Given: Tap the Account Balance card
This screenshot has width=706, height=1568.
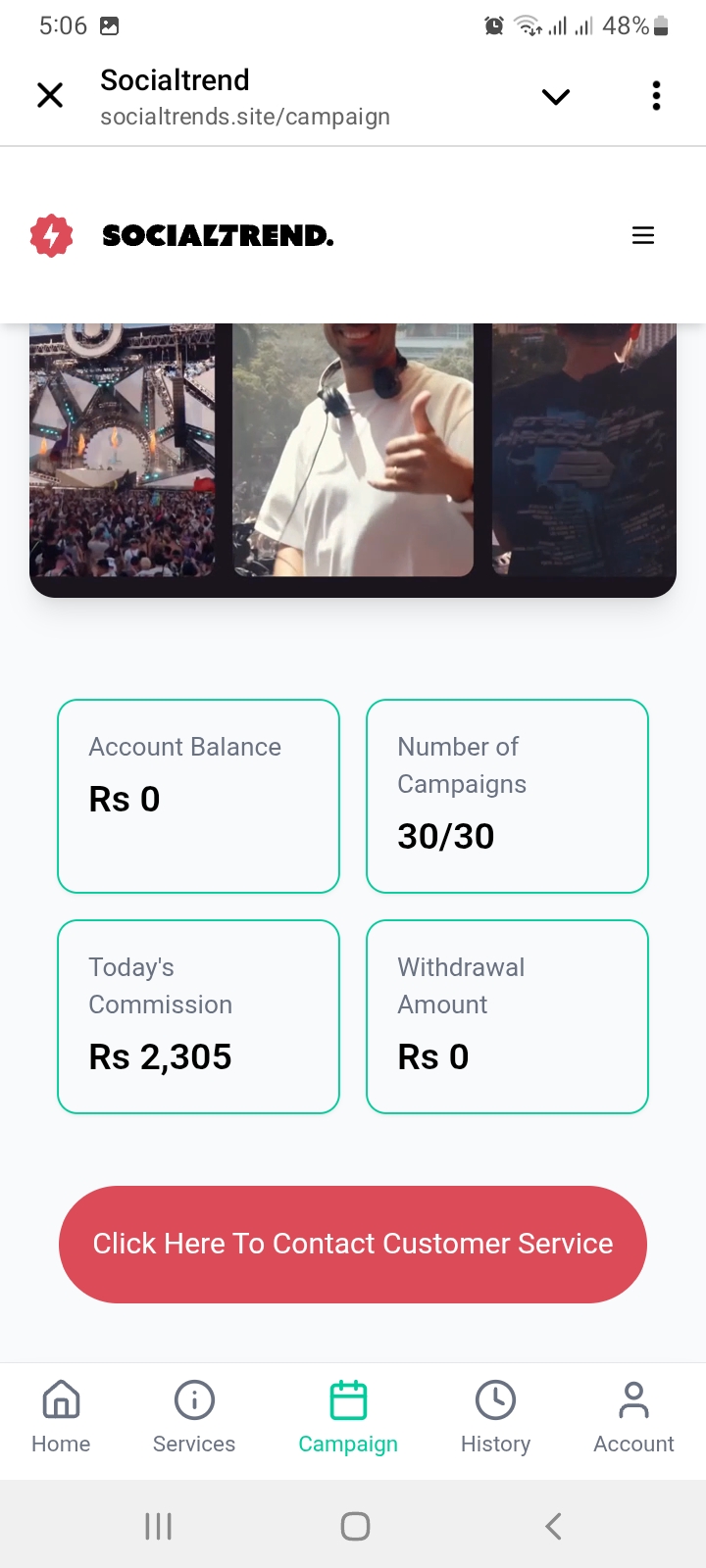Looking at the screenshot, I should point(199,796).
